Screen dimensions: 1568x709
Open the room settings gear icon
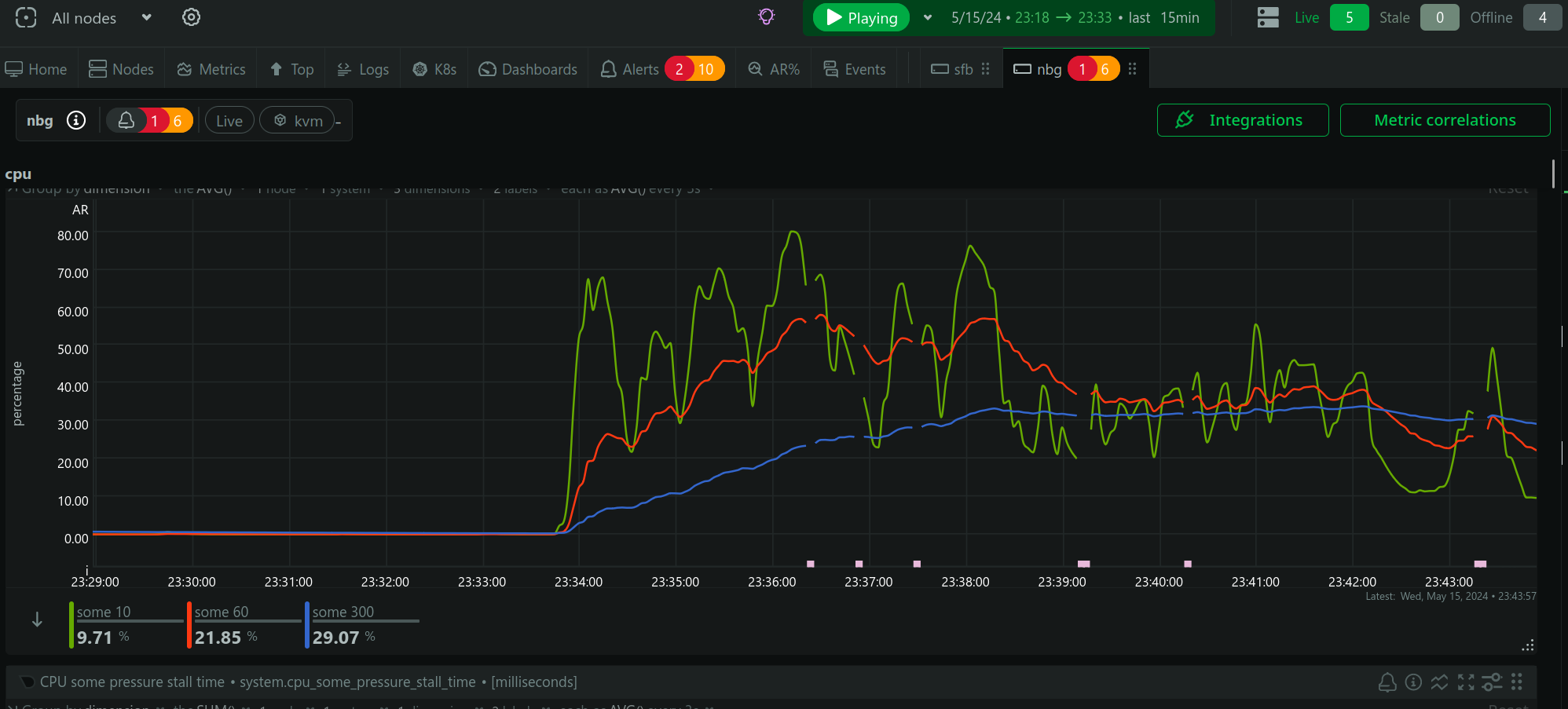[191, 17]
